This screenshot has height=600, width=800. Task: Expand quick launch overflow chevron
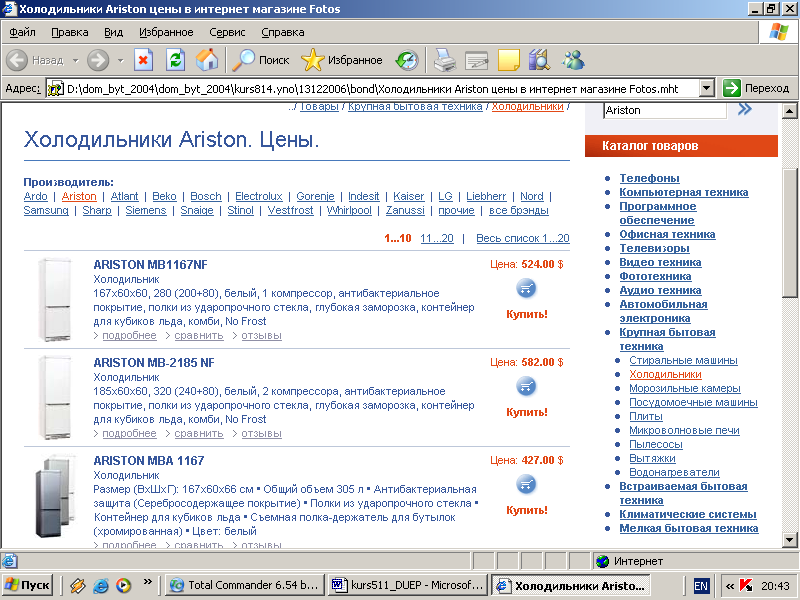point(147,582)
